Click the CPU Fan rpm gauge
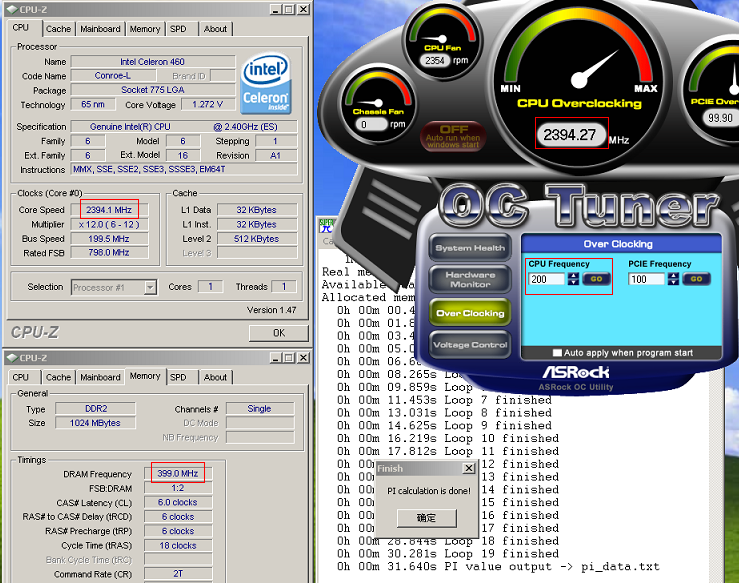Image resolution: width=739 pixels, height=583 pixels. (x=443, y=42)
